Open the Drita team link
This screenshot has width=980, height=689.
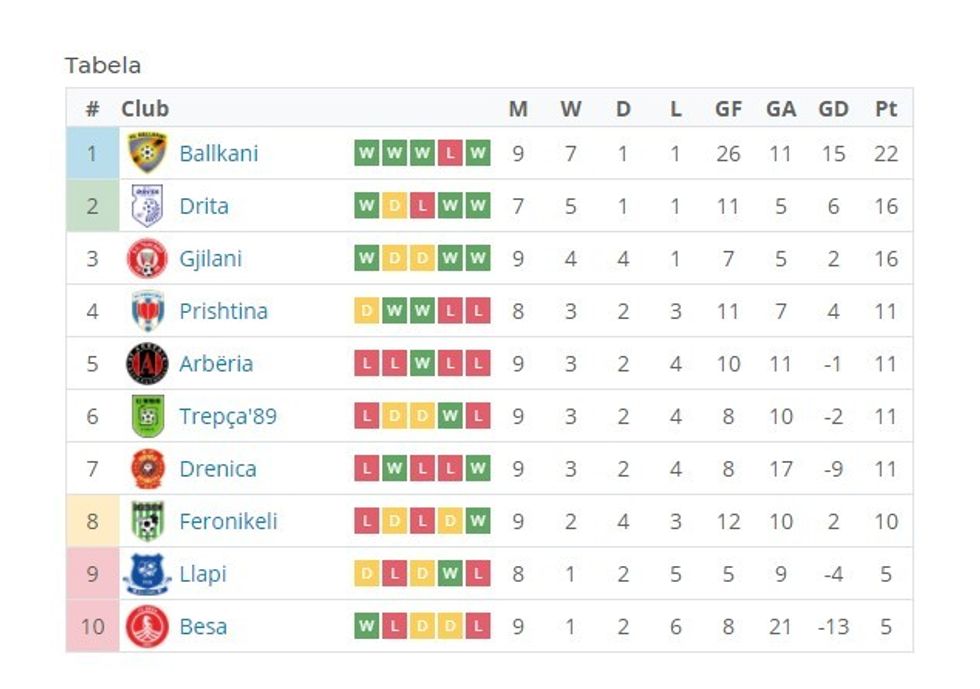(204, 206)
